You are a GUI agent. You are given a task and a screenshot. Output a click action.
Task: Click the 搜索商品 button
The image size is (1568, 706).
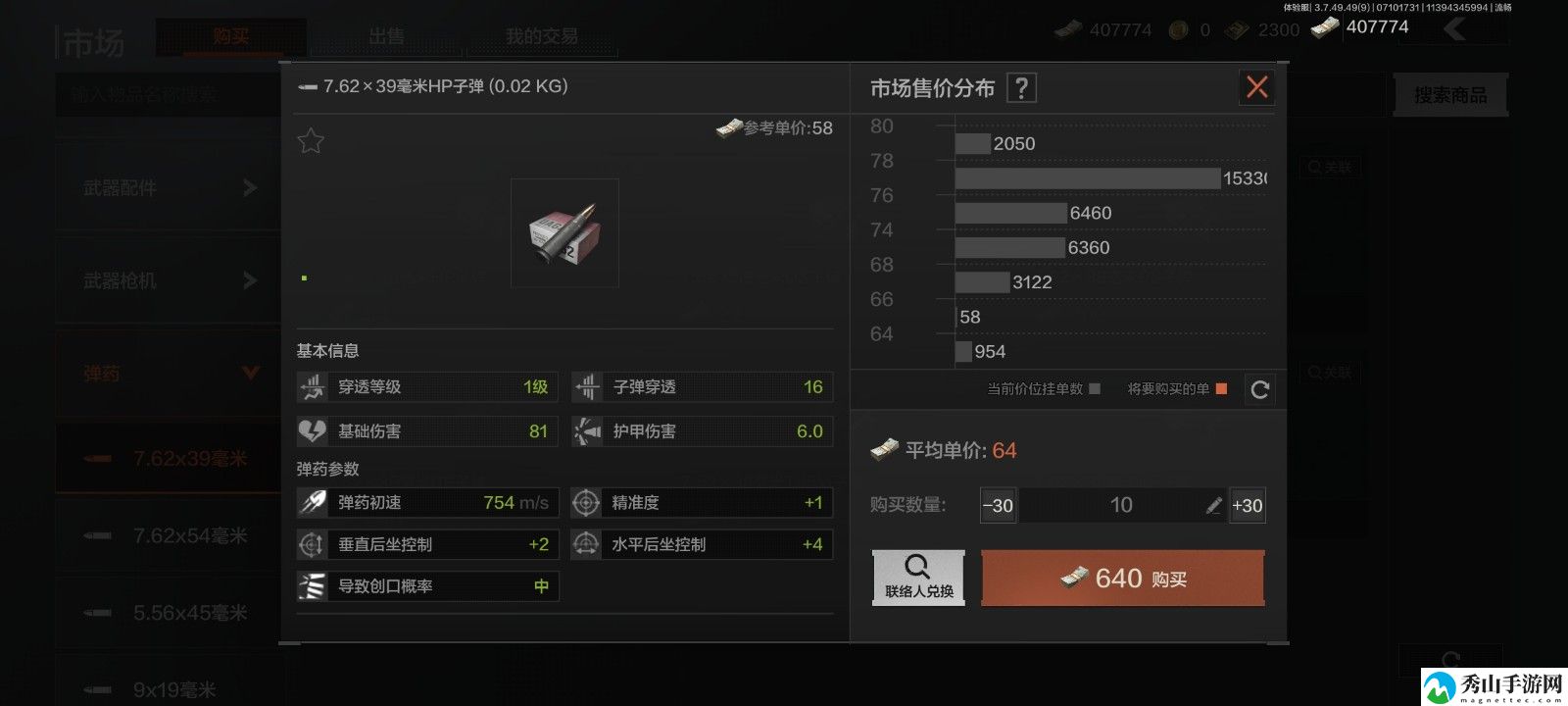point(1450,95)
